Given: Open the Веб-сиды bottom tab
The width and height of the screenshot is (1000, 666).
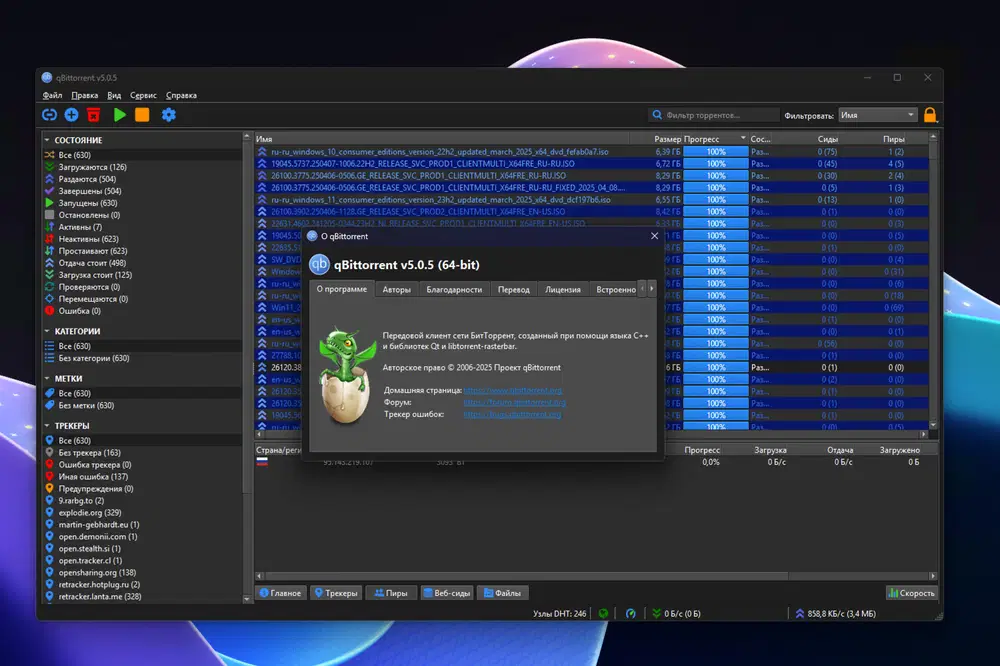Looking at the screenshot, I should tap(446, 593).
